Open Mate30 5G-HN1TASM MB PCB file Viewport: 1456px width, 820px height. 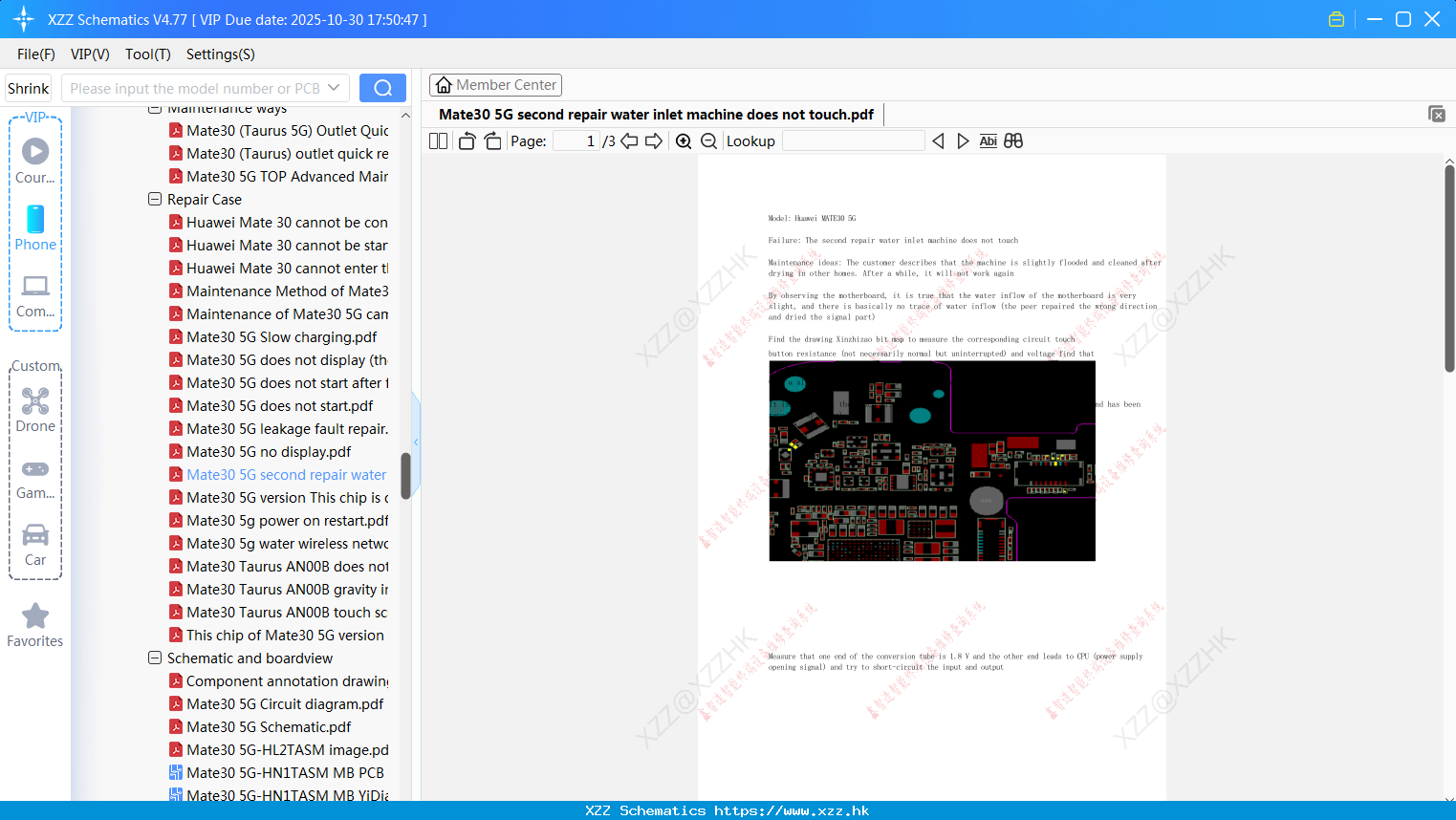(x=279, y=773)
